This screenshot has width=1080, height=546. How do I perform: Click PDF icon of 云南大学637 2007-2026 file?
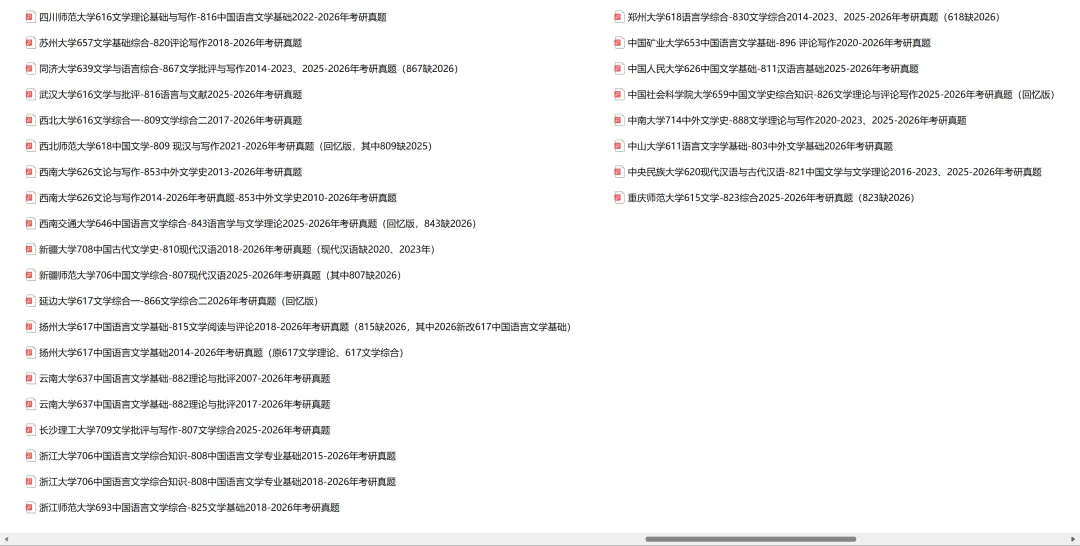point(30,378)
